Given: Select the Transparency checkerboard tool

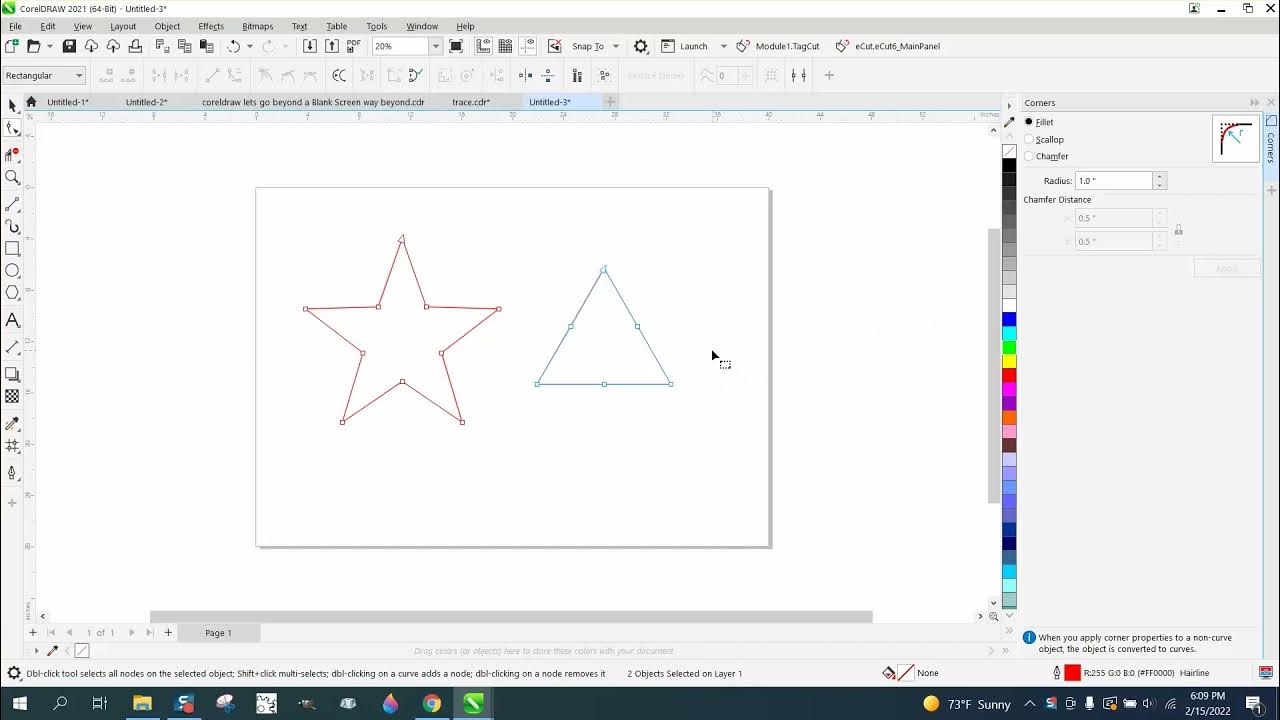Looking at the screenshot, I should pos(12,396).
